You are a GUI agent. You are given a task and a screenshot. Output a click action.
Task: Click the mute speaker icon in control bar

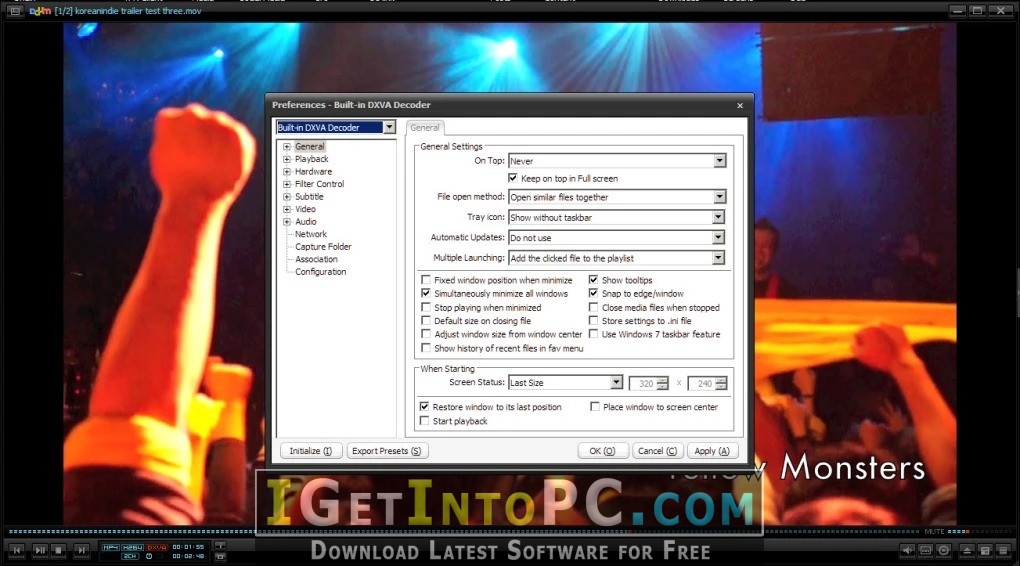click(x=907, y=550)
